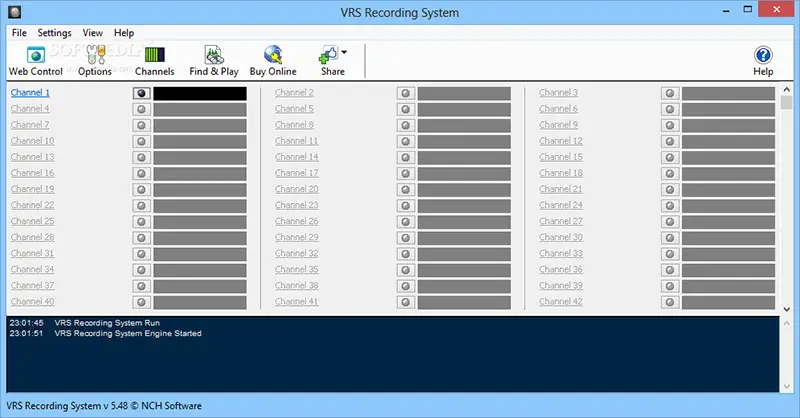This screenshot has width=800, height=418.
Task: Click the Channel 1 black level meter
Action: point(200,93)
